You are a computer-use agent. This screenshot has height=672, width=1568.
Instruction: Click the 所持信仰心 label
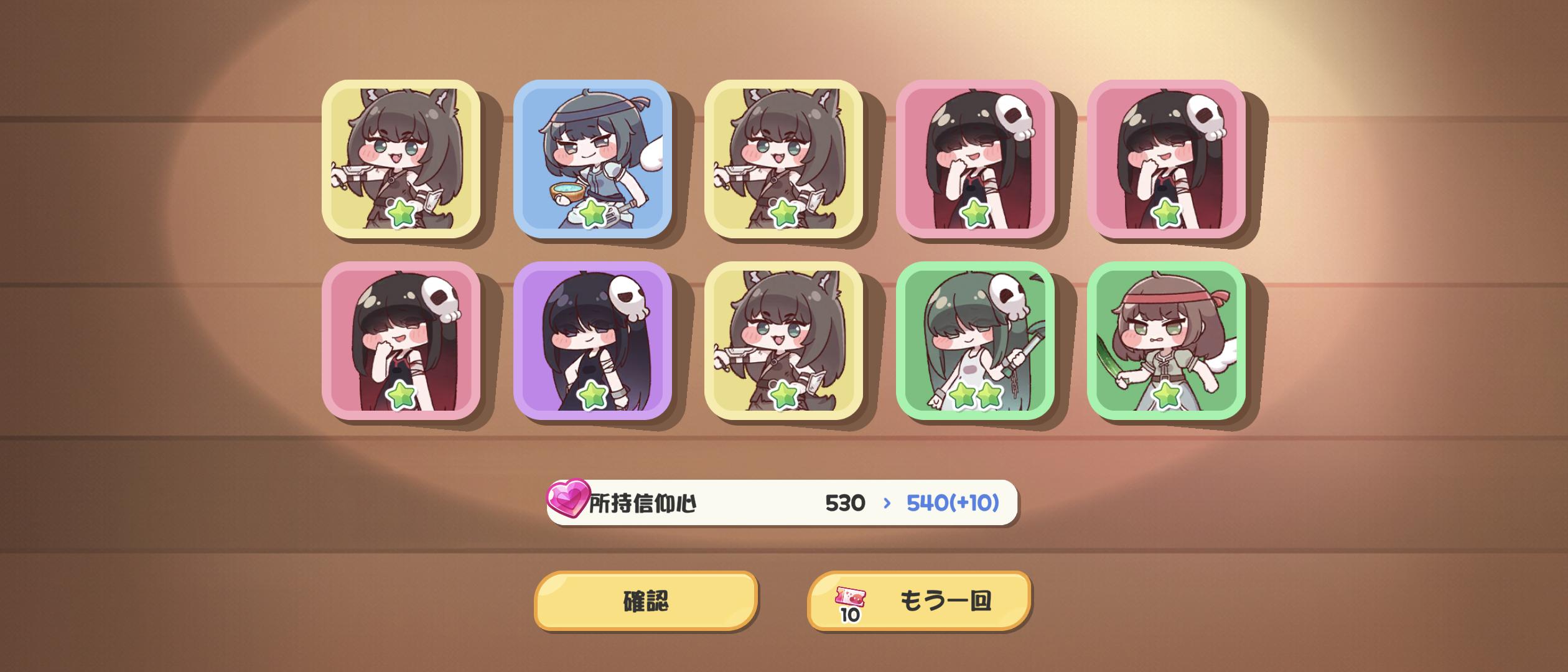[642, 503]
